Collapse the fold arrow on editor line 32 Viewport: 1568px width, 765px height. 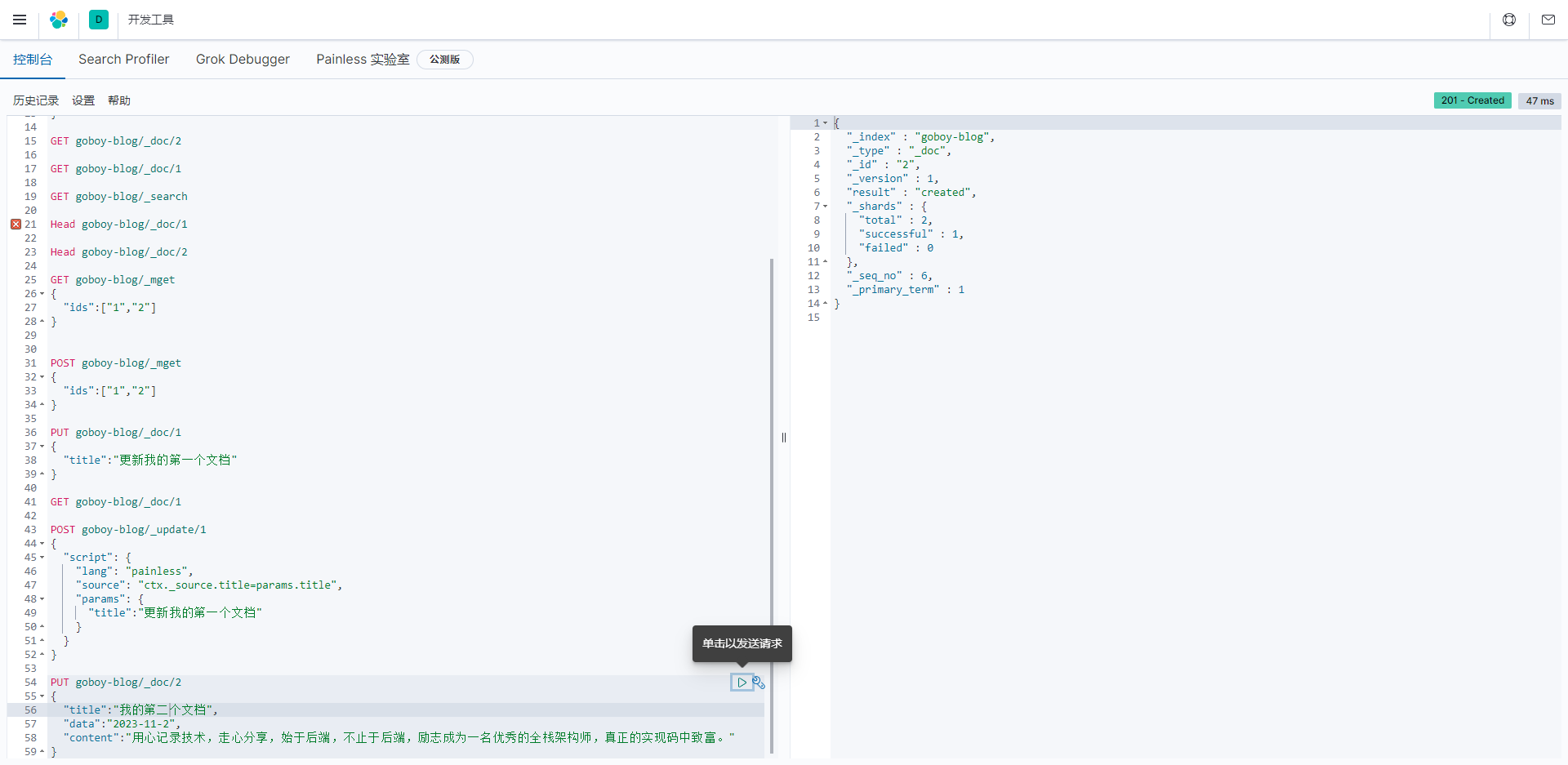[x=42, y=377]
